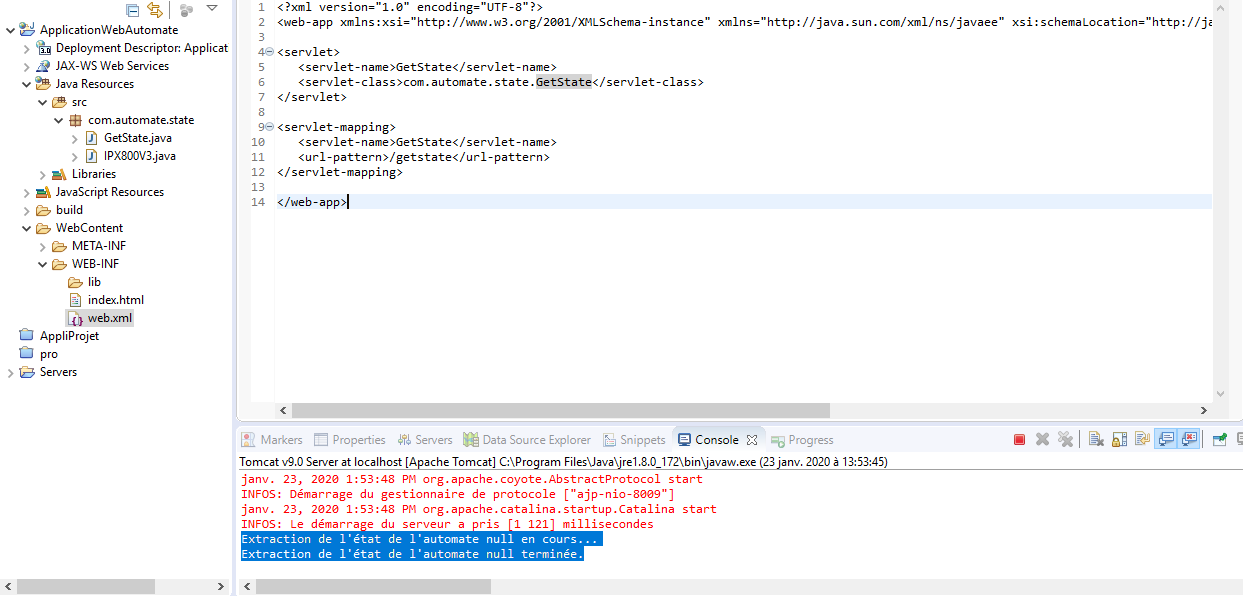Toggle Word Wrap in Console

(1142, 439)
